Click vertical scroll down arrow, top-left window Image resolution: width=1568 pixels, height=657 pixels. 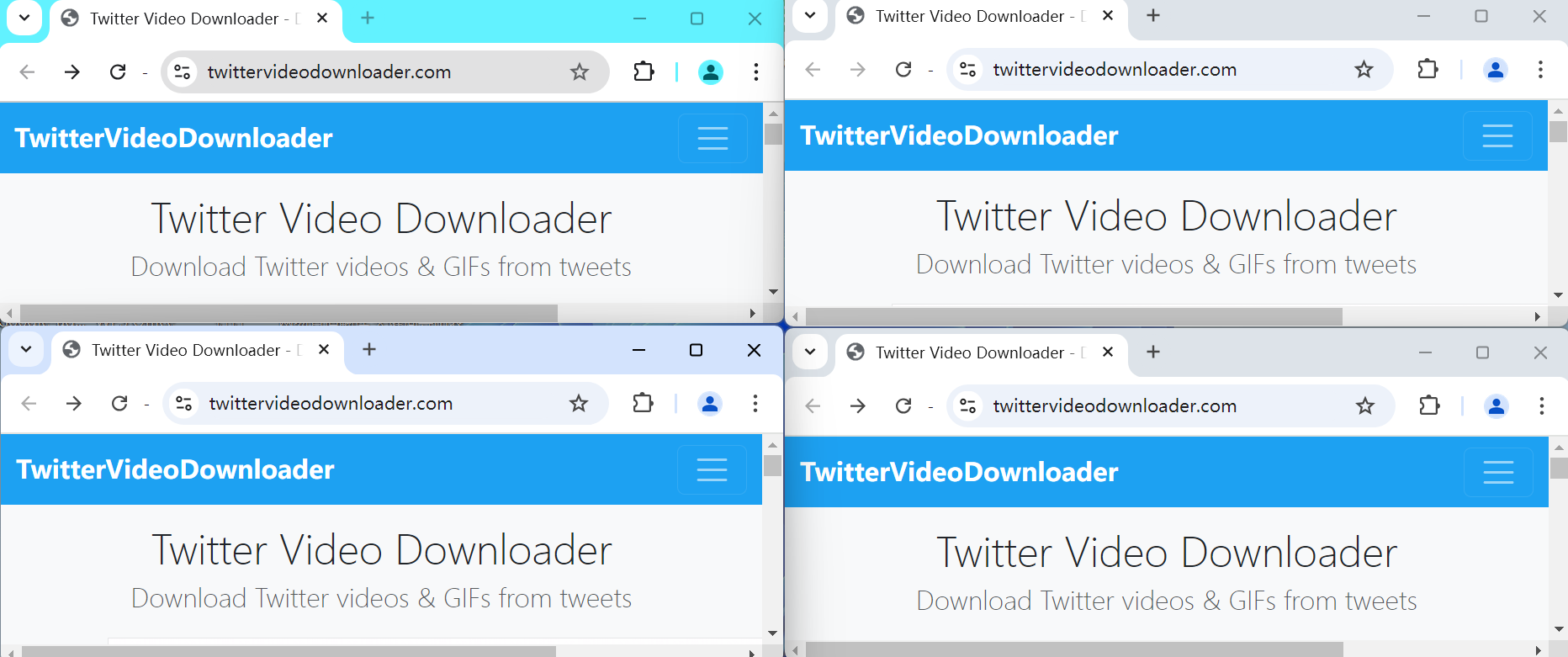773,292
